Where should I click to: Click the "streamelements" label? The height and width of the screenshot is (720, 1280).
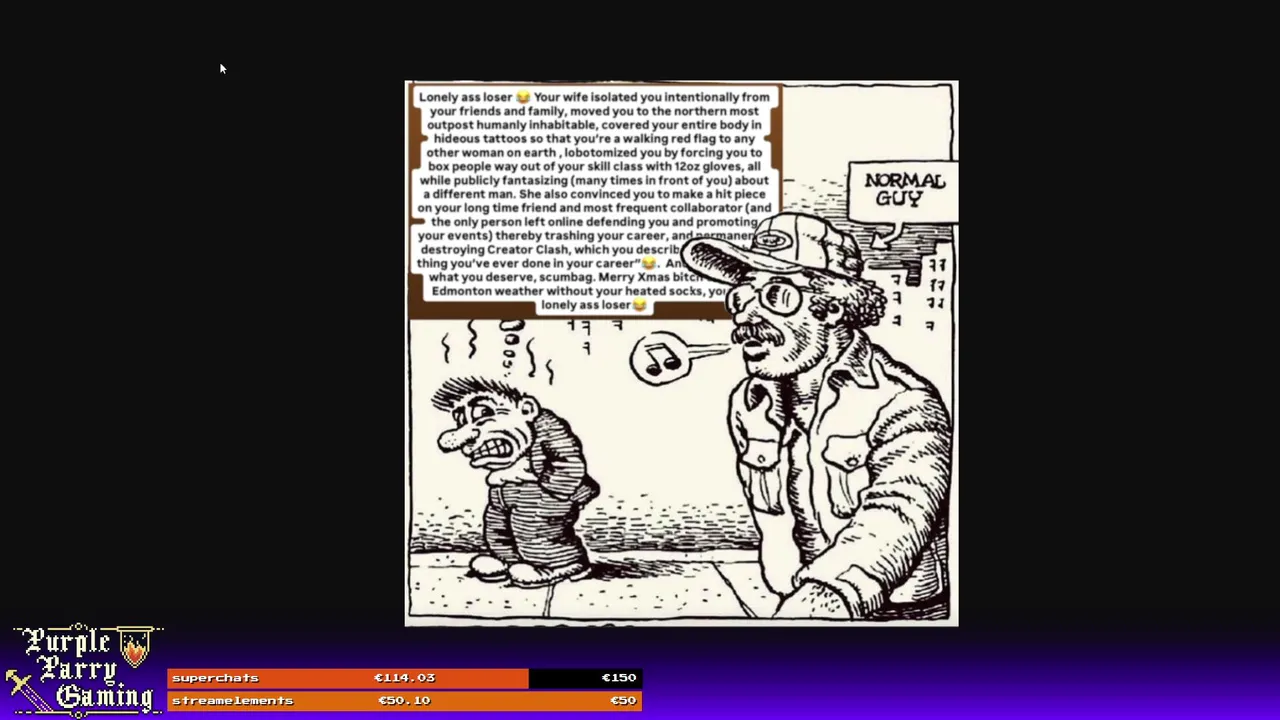[x=232, y=701]
